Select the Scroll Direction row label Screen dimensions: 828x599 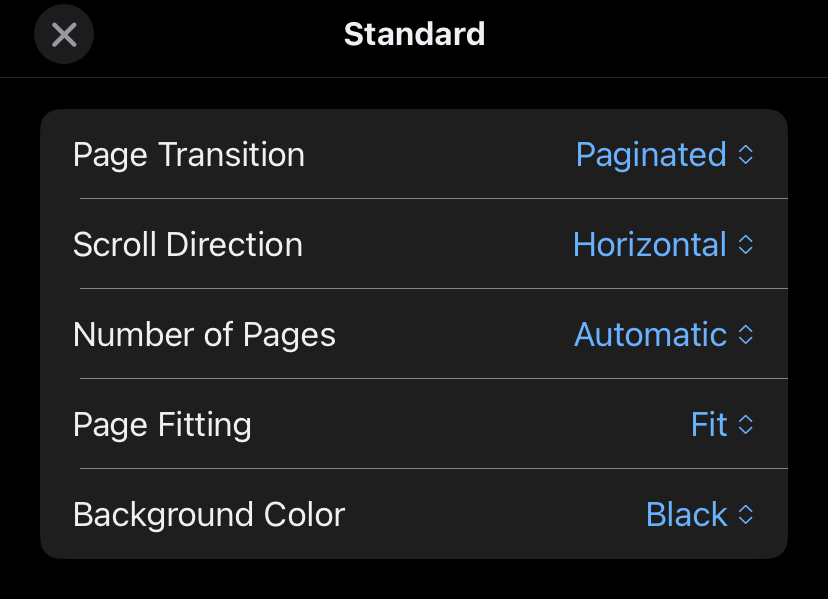point(188,245)
